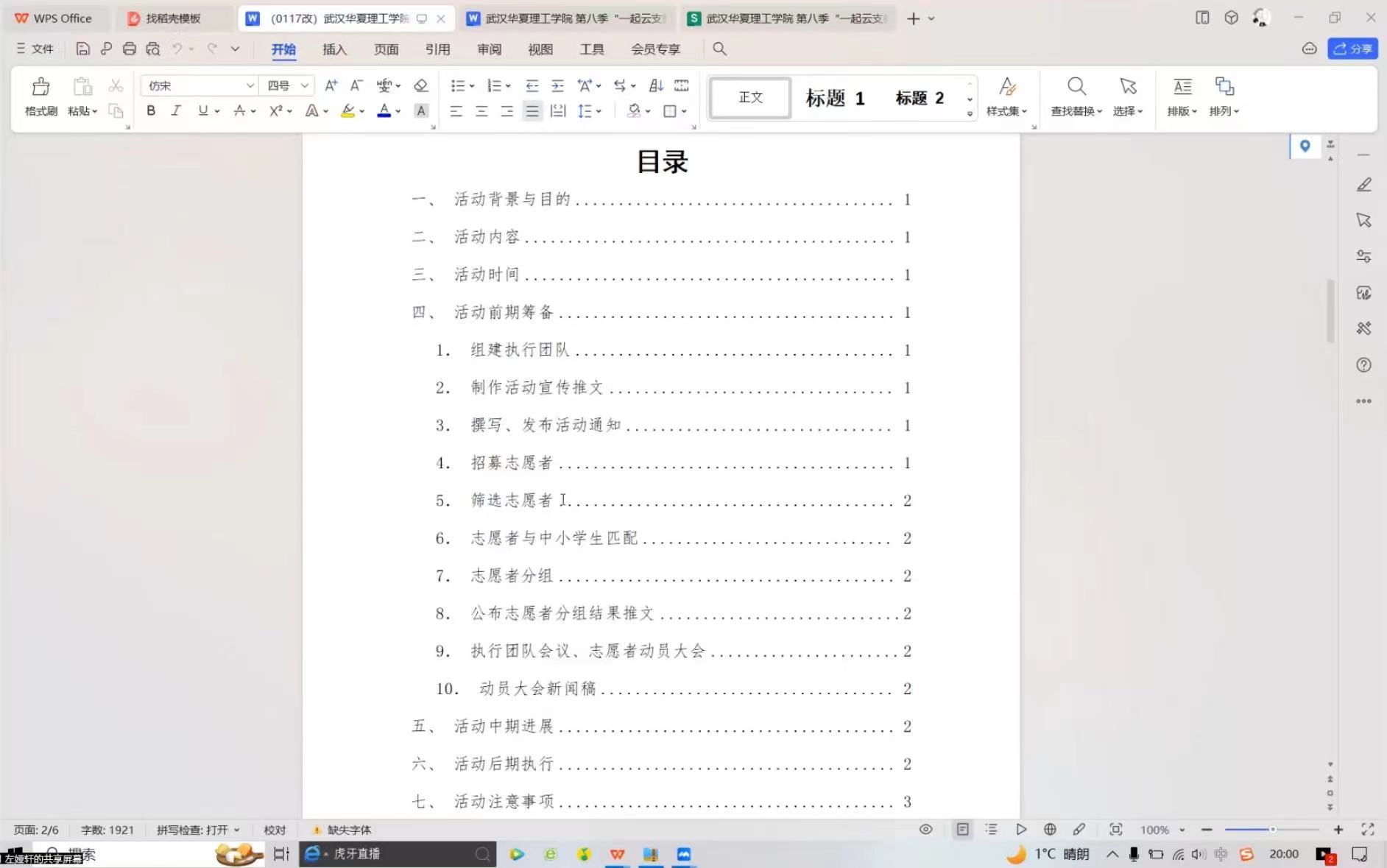The image size is (1387, 868).
Task: Toggle spell check (拼写检查) in status bar
Action: [x=197, y=830]
